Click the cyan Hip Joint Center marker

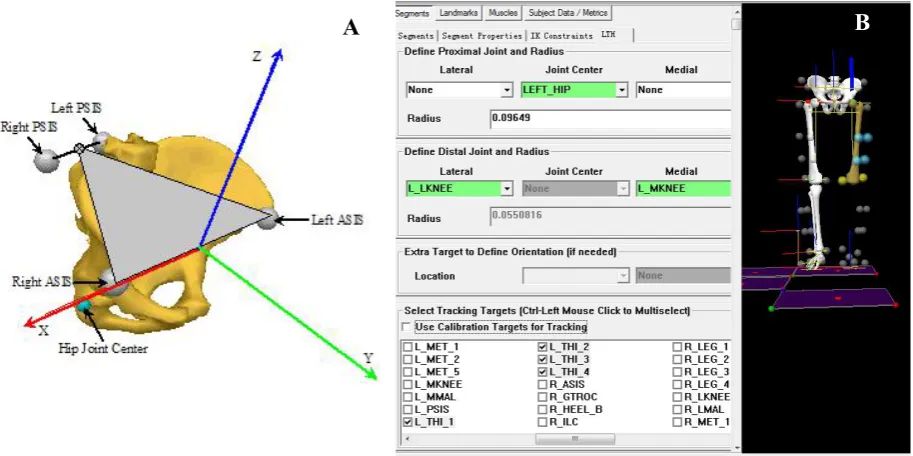[x=84, y=304]
